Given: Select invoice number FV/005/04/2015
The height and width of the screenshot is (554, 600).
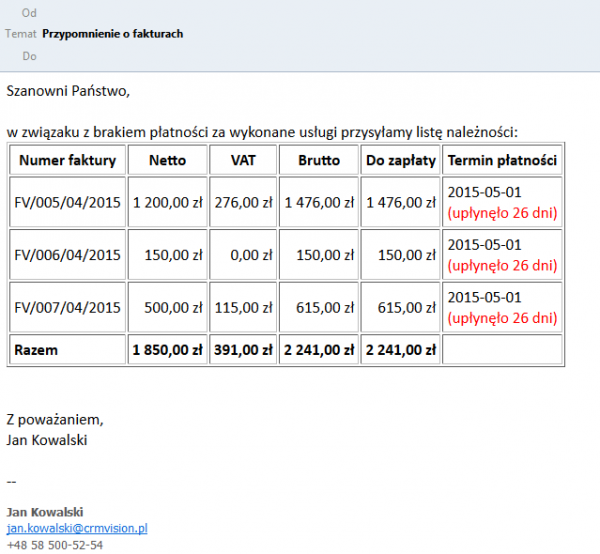Looking at the screenshot, I should coord(67,202).
